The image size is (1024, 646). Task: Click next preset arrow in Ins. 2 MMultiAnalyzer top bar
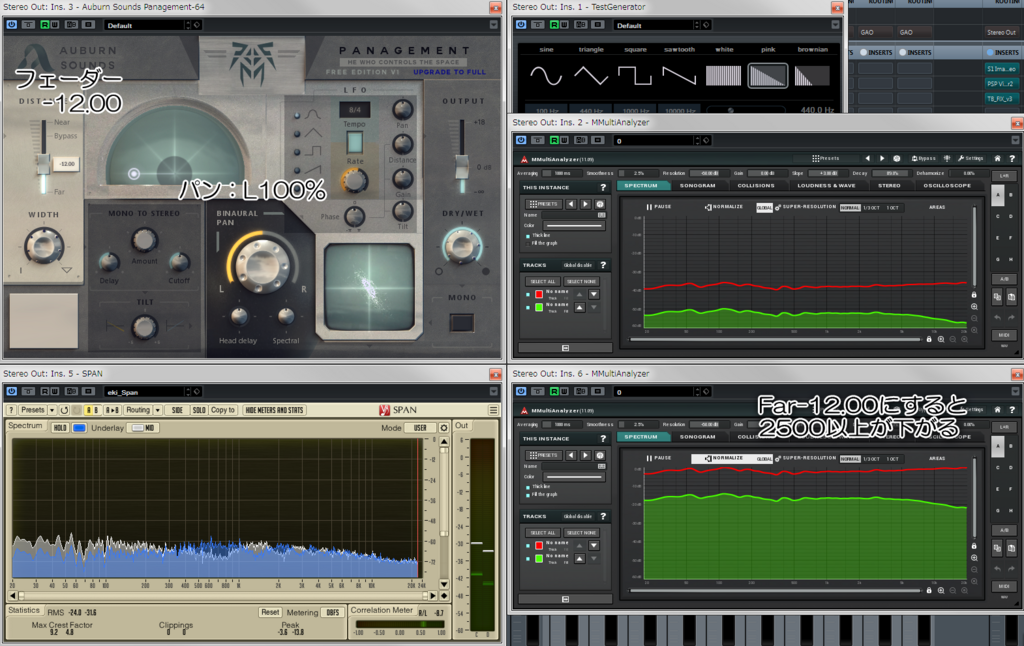click(x=882, y=158)
